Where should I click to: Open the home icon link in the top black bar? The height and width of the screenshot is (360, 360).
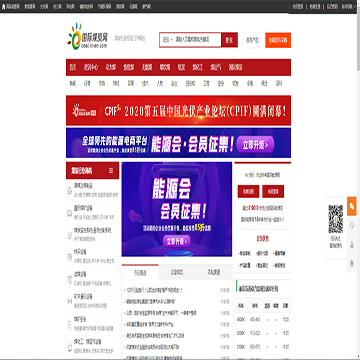tap(4, 6)
